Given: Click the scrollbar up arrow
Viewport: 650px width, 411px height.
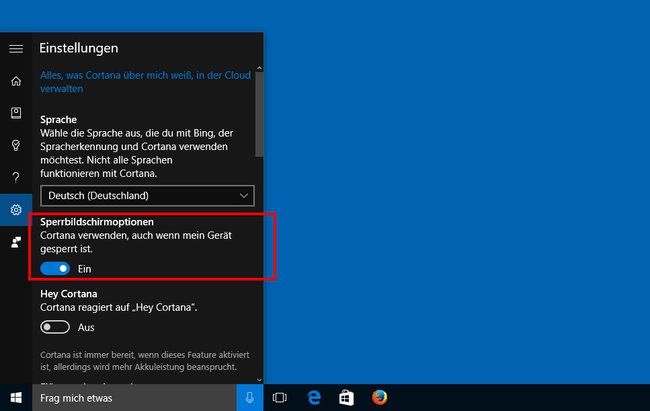Looking at the screenshot, I should (x=260, y=68).
